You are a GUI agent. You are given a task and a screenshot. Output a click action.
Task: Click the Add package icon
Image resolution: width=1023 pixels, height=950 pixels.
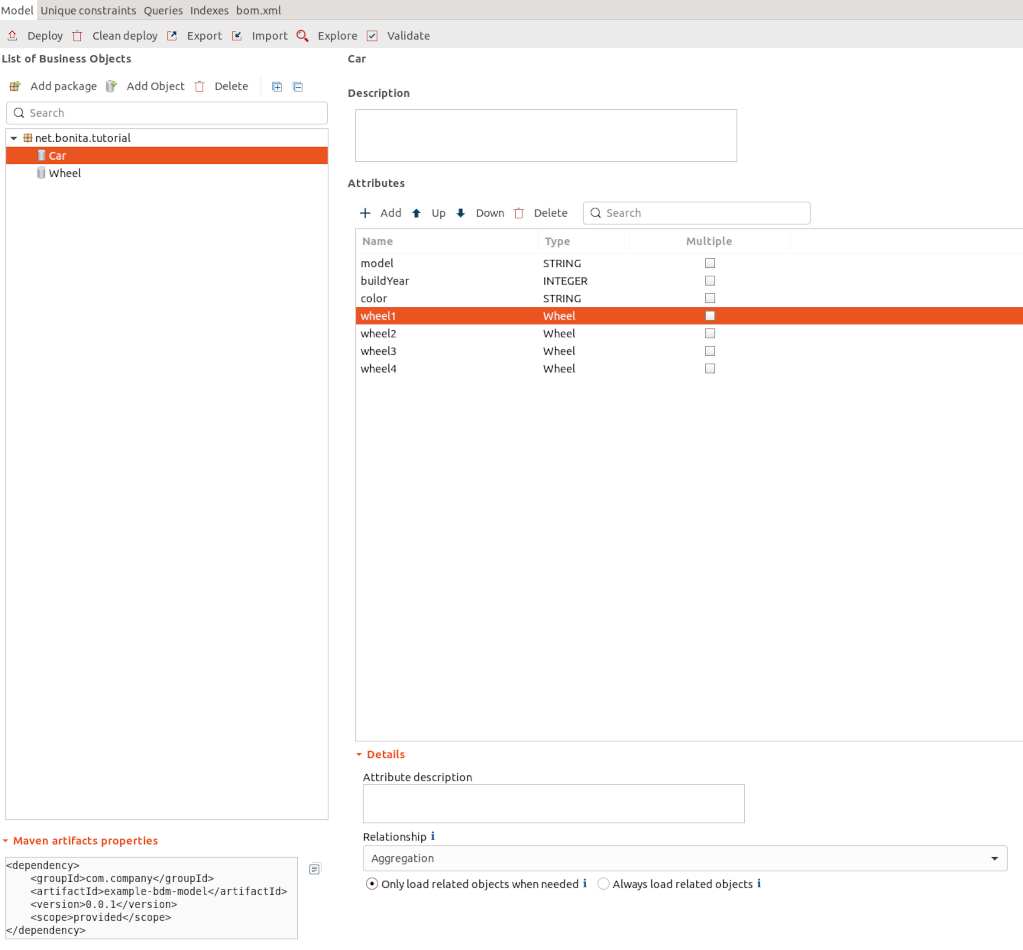click(15, 86)
